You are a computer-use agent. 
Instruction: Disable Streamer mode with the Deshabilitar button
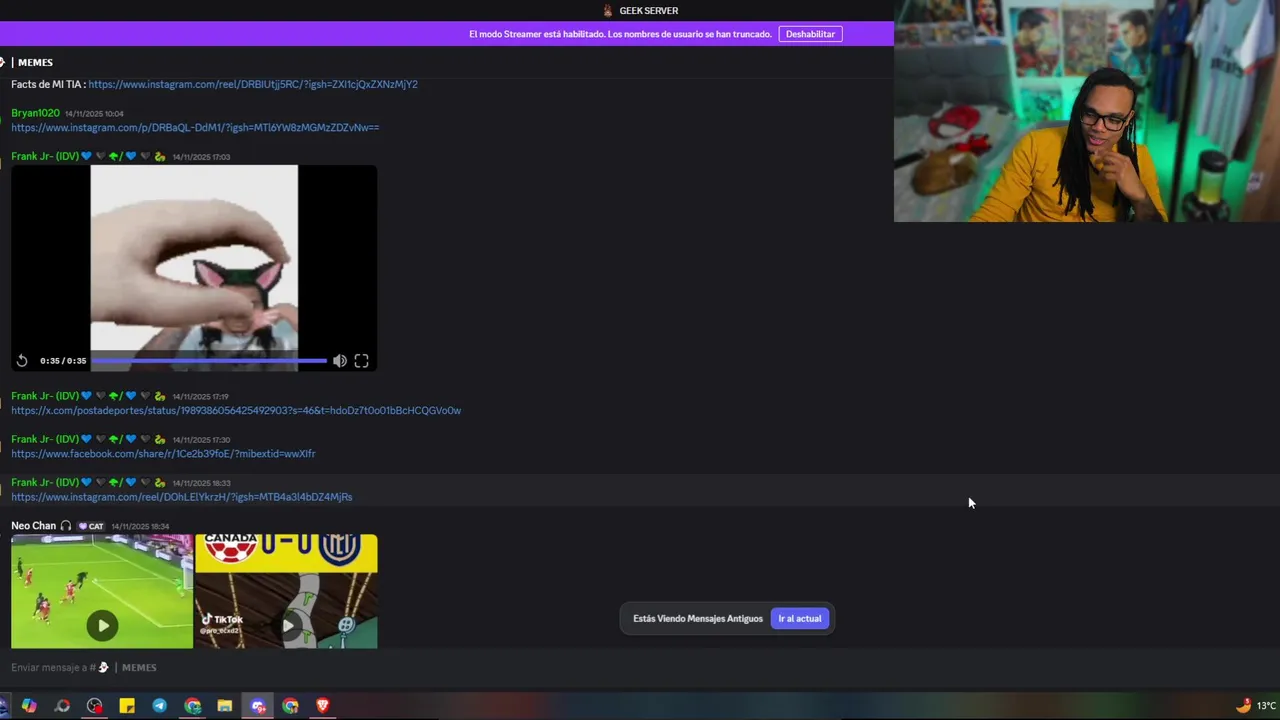(810, 34)
